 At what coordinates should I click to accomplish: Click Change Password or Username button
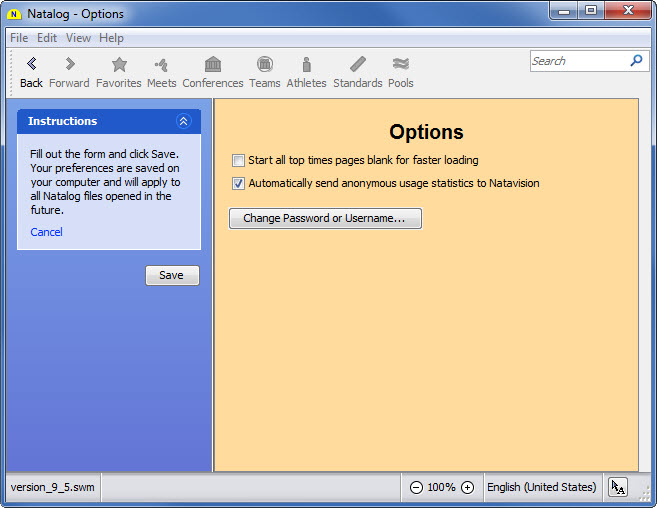[x=325, y=218]
